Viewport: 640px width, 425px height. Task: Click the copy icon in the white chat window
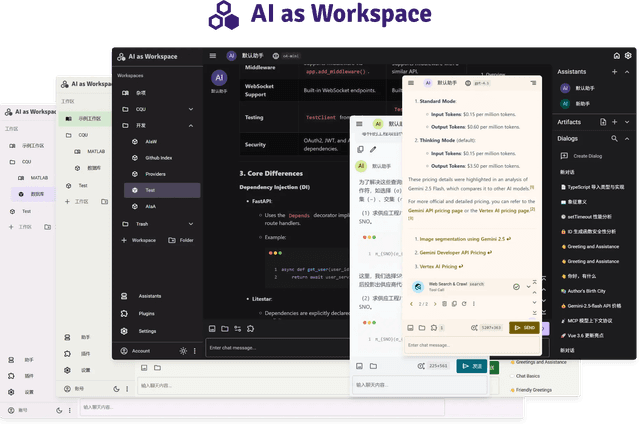point(360,150)
